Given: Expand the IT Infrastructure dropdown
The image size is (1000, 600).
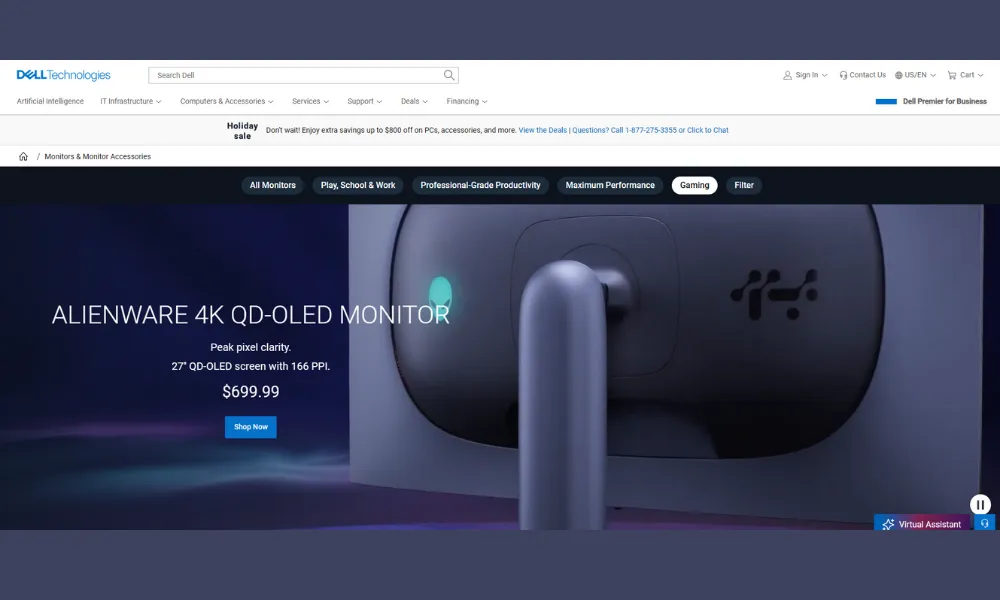Looking at the screenshot, I should tap(131, 101).
